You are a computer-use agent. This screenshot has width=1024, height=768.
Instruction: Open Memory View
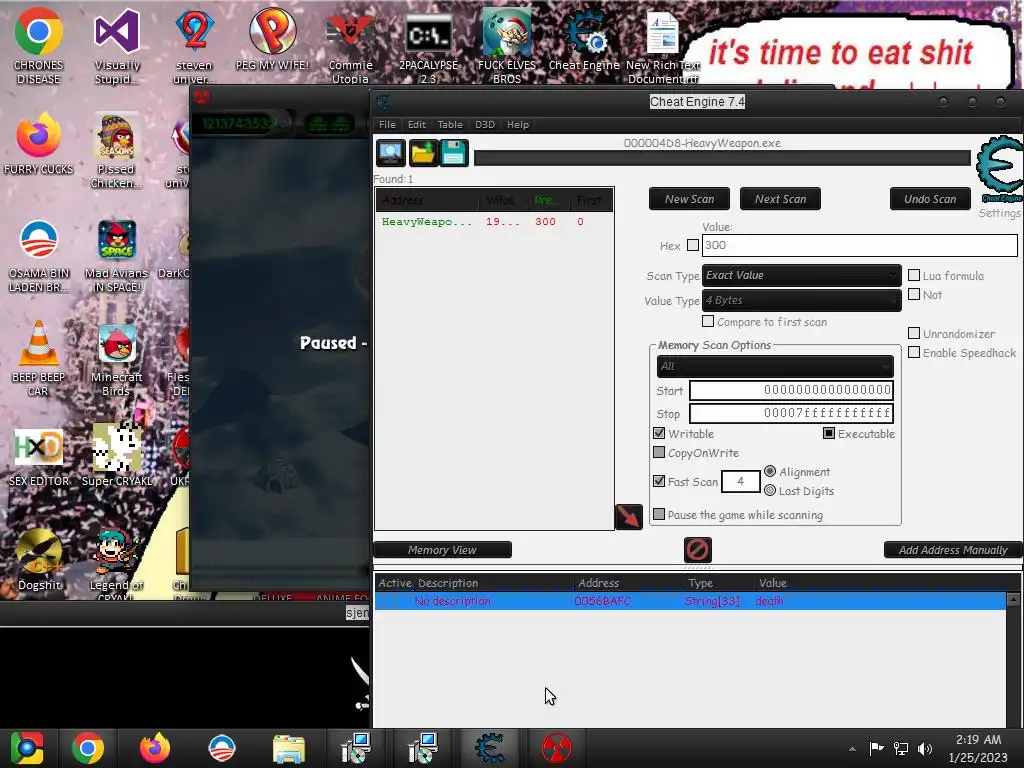click(x=442, y=550)
